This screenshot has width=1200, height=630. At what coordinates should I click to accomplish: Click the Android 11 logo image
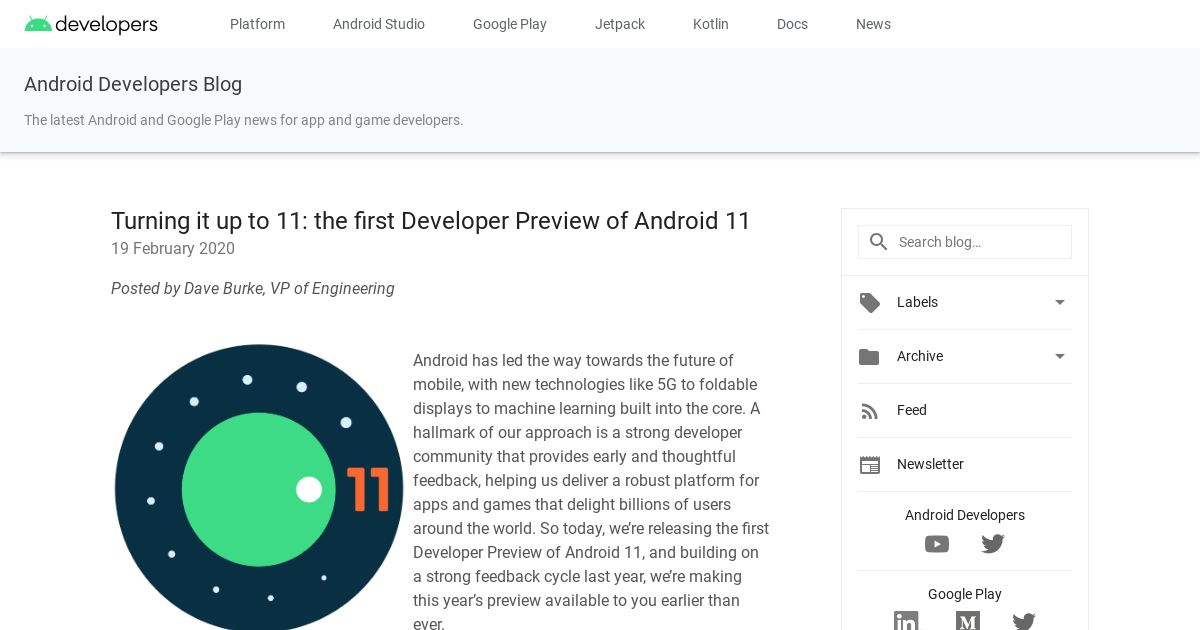259,488
